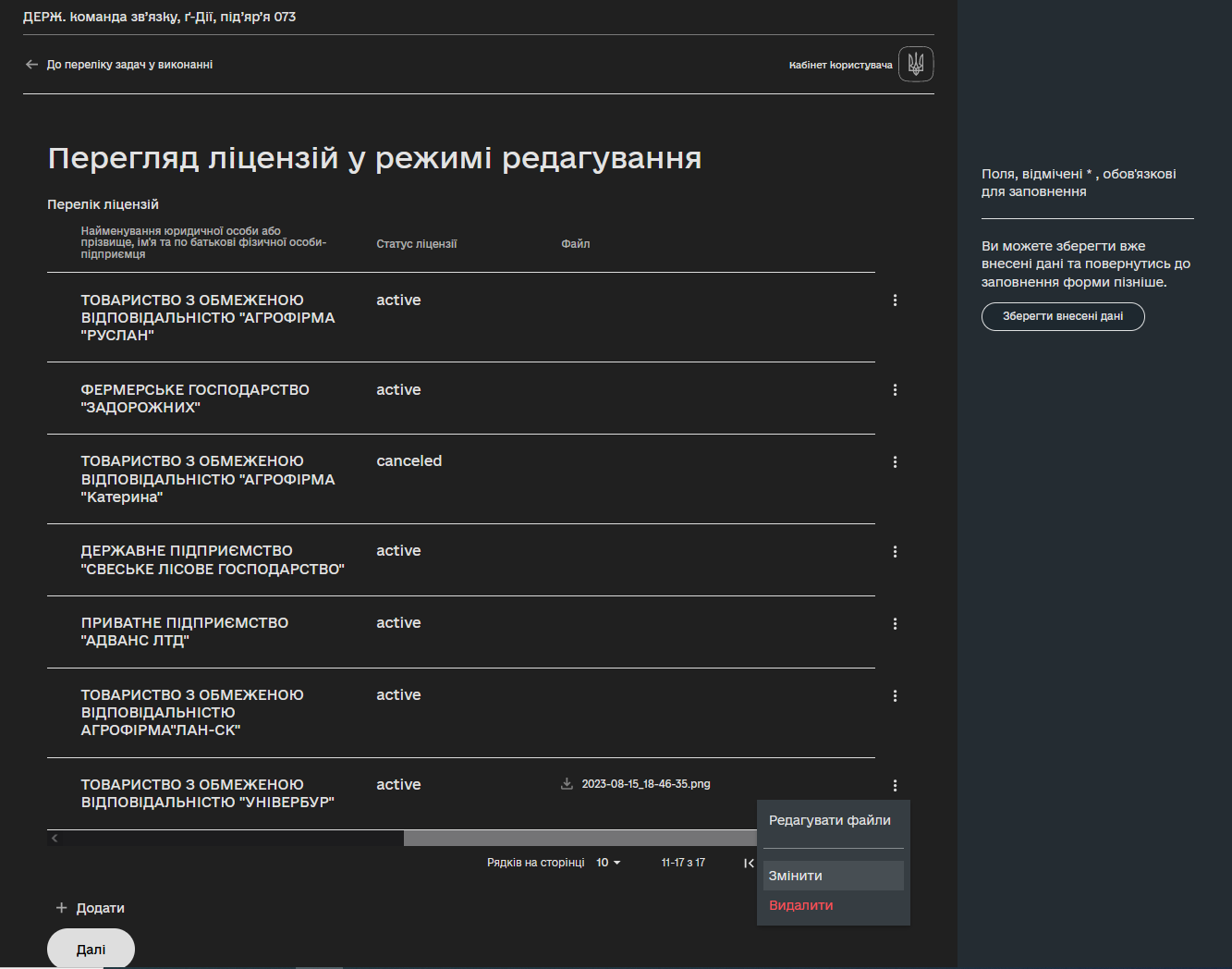Image resolution: width=1232 pixels, height=969 pixels.
Task: Click the "Далі" button
Action: [x=91, y=949]
